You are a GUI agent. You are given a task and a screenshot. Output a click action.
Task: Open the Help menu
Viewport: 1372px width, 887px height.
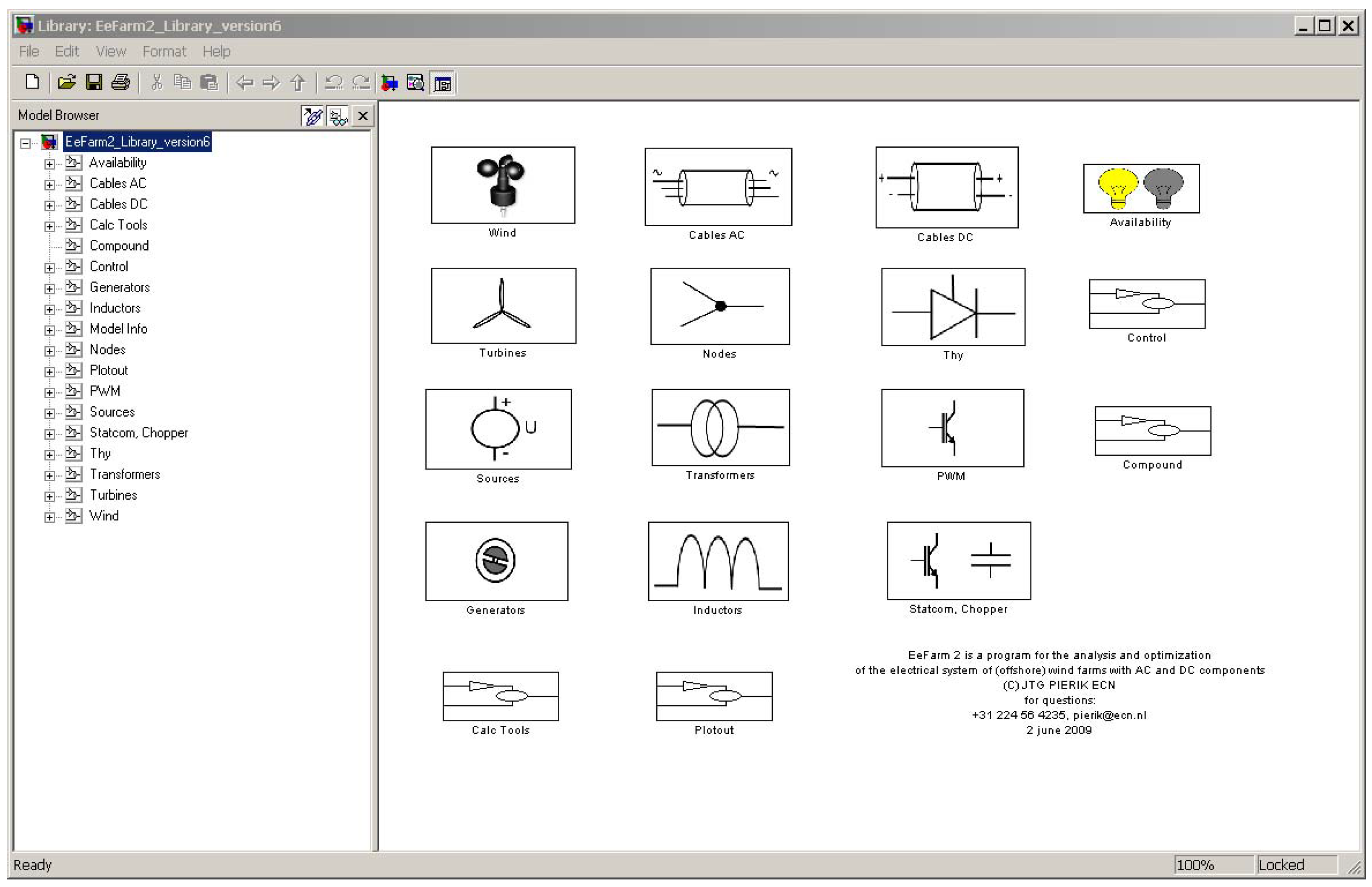pyautogui.click(x=216, y=51)
